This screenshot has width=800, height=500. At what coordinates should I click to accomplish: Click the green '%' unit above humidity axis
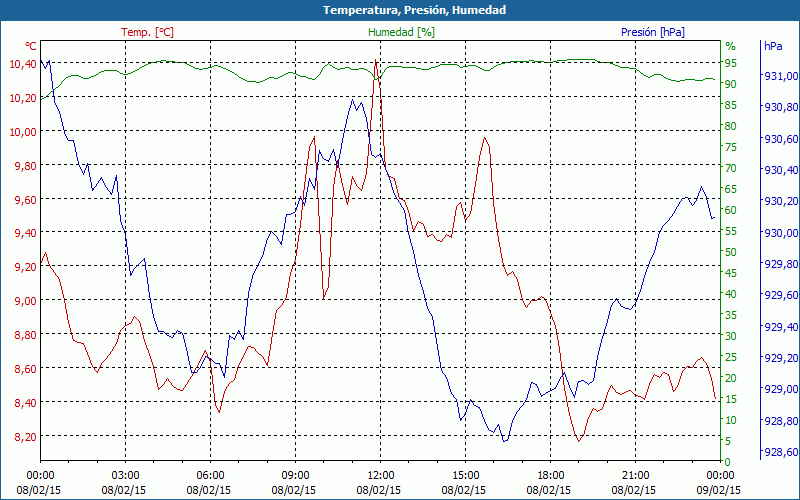tap(731, 46)
